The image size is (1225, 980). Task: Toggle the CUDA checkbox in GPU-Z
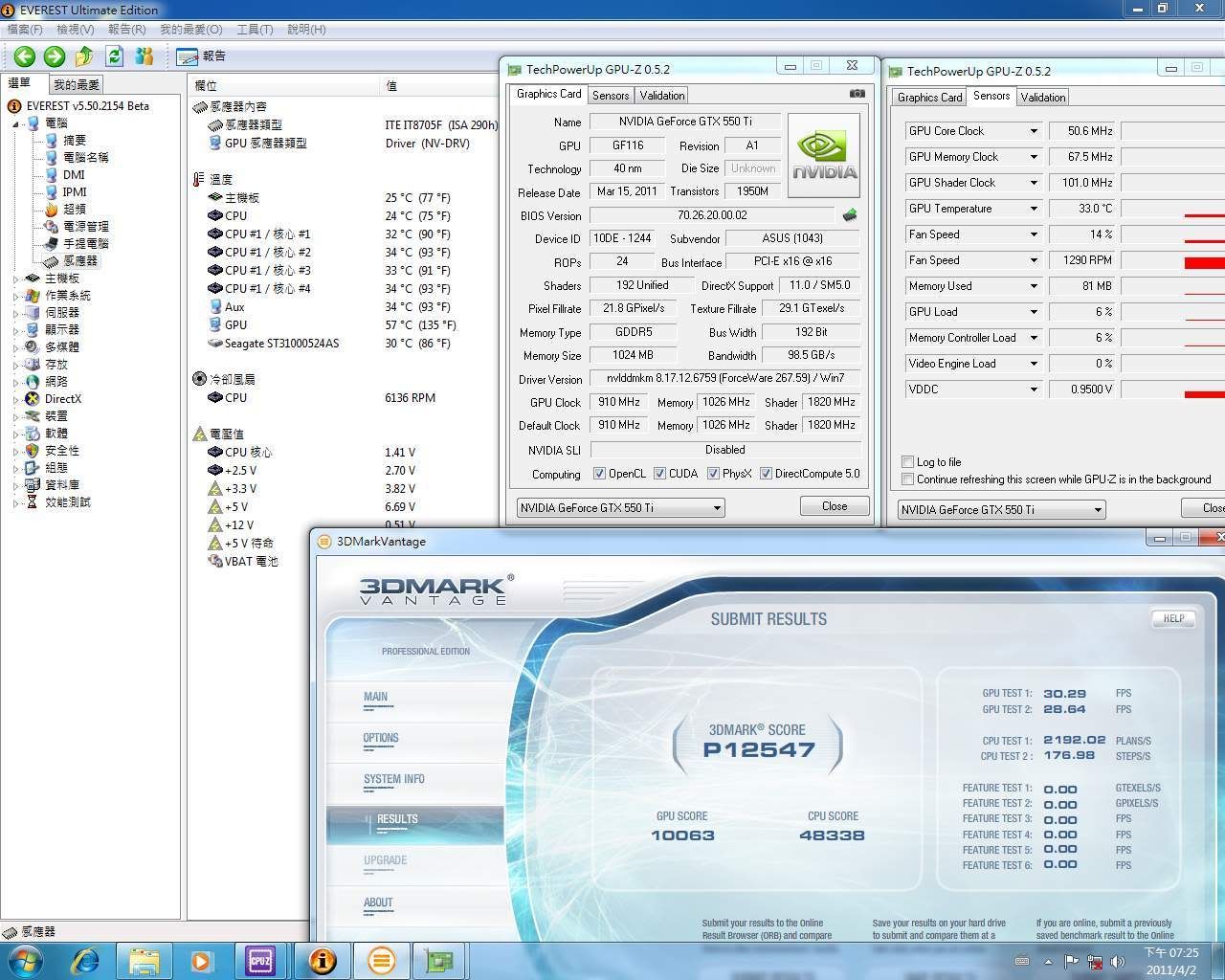coord(659,474)
